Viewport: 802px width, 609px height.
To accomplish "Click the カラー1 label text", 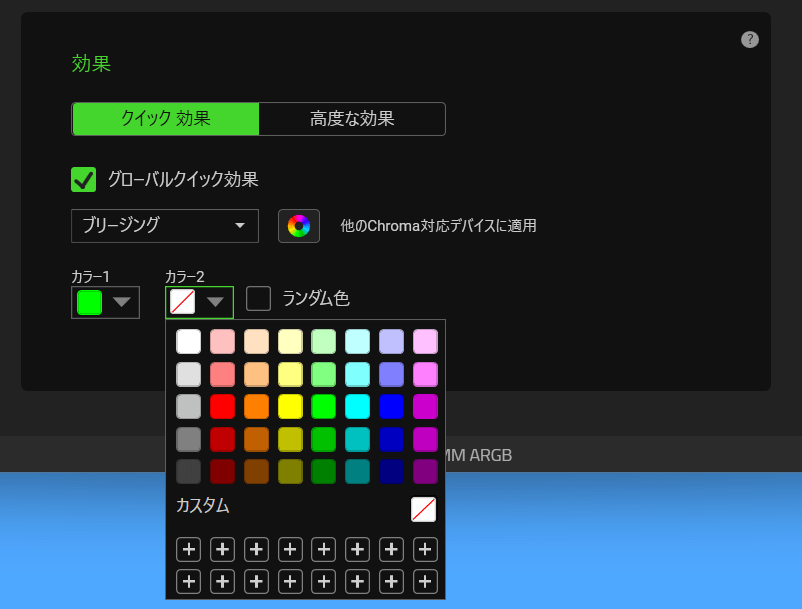I will point(91,277).
